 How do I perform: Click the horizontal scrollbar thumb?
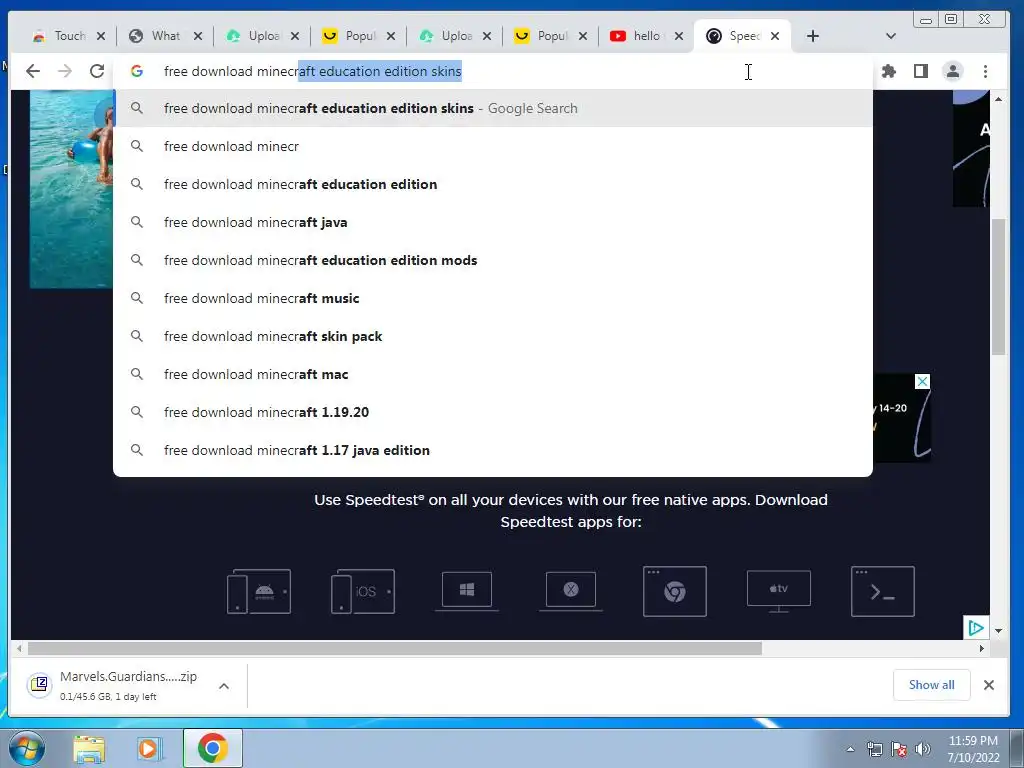pos(394,648)
